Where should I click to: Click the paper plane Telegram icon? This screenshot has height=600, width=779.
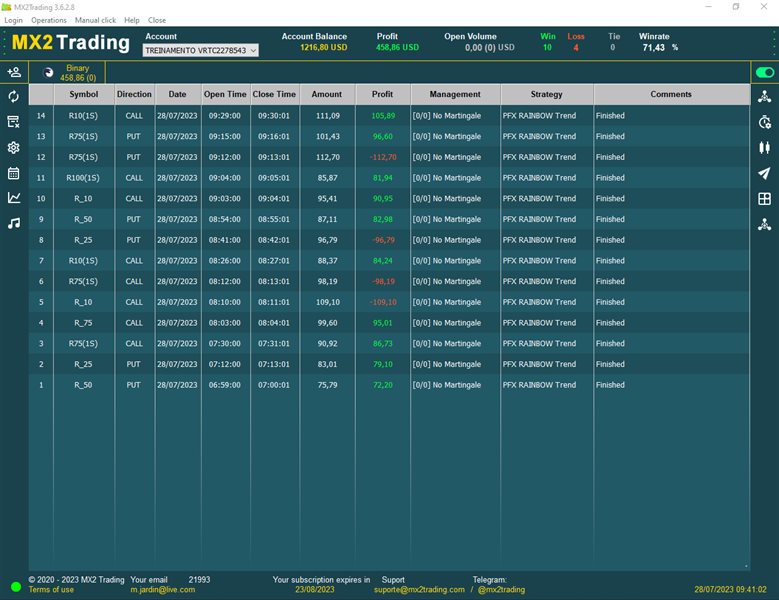765,174
